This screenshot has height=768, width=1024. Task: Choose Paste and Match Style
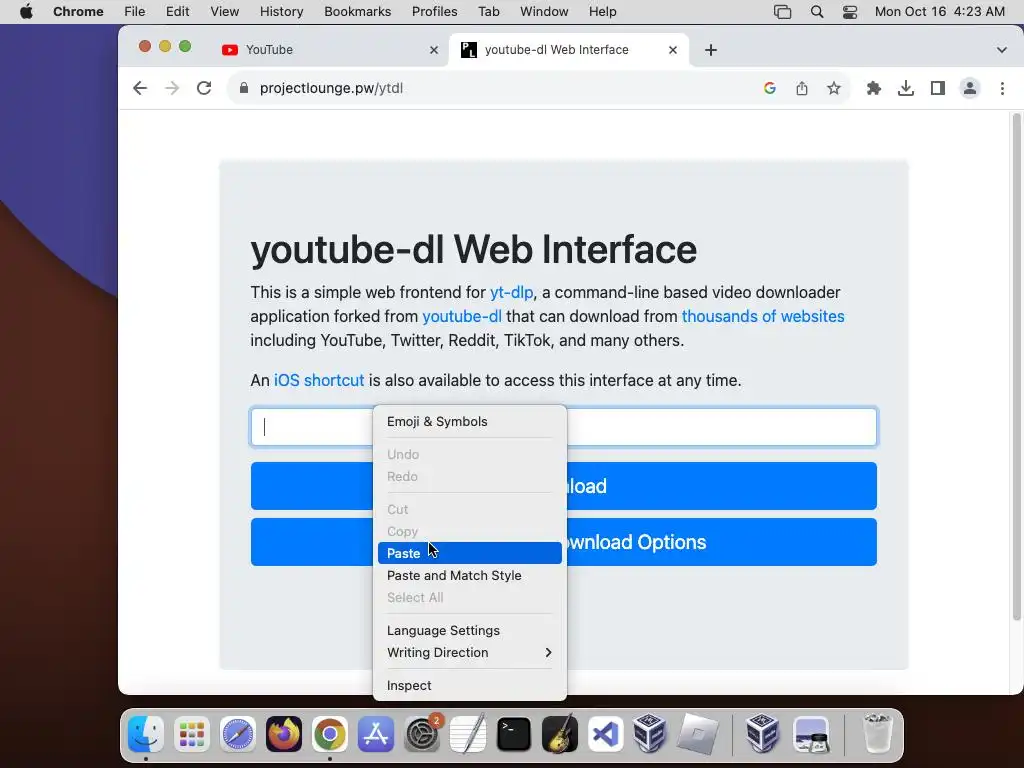pyautogui.click(x=470, y=575)
